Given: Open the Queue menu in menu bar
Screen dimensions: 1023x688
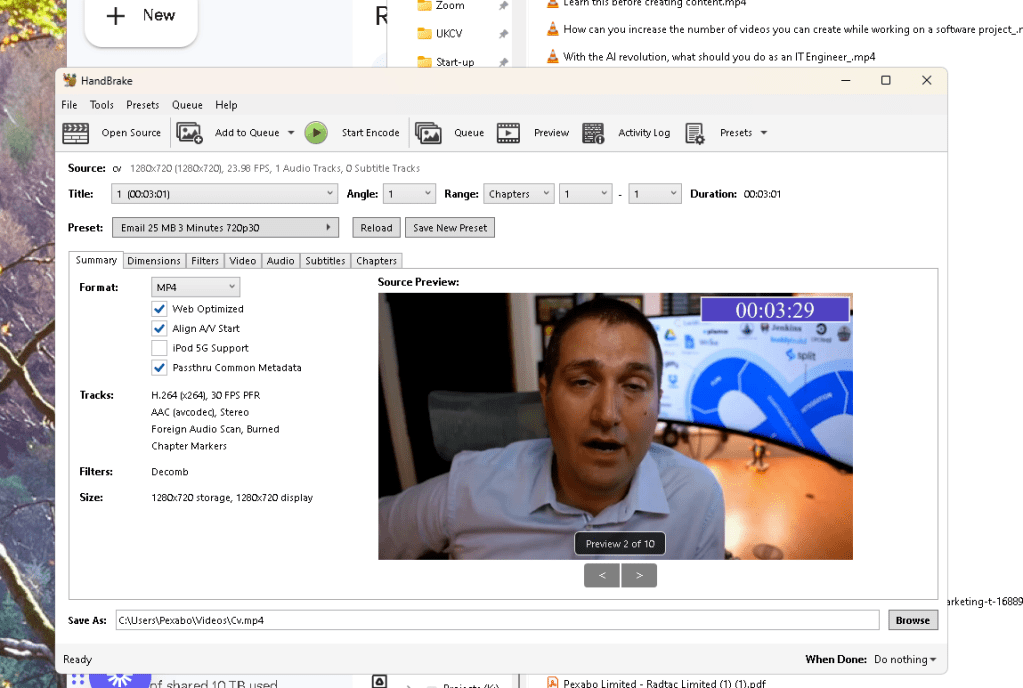Looking at the screenshot, I should 187,105.
